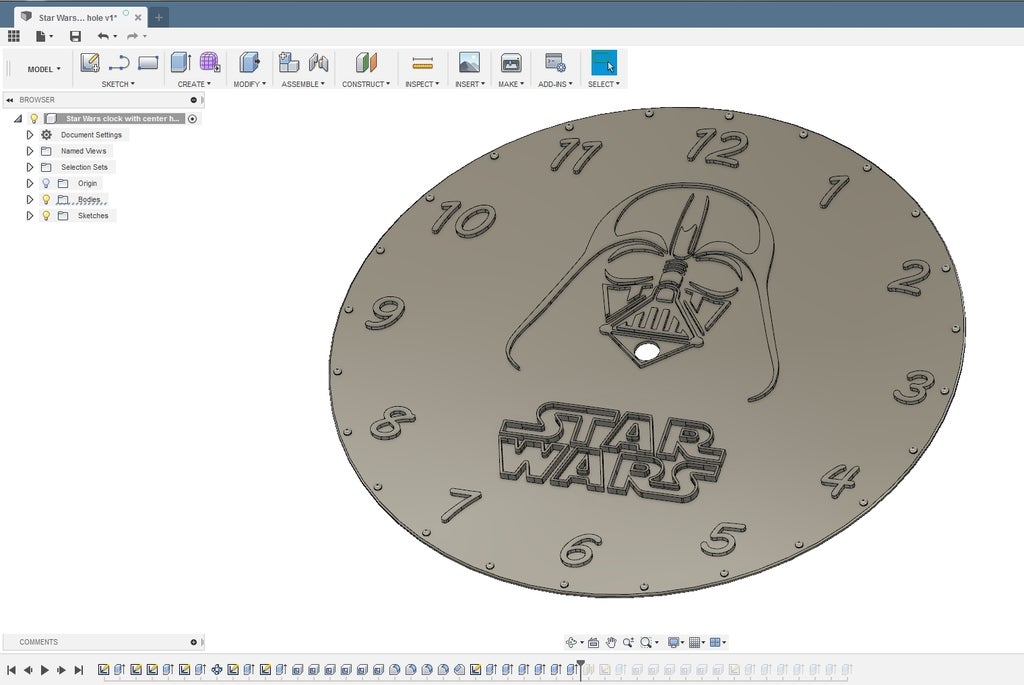The width and height of the screenshot is (1024, 685).
Task: Click the Joint tool icon
Action: click(318, 63)
